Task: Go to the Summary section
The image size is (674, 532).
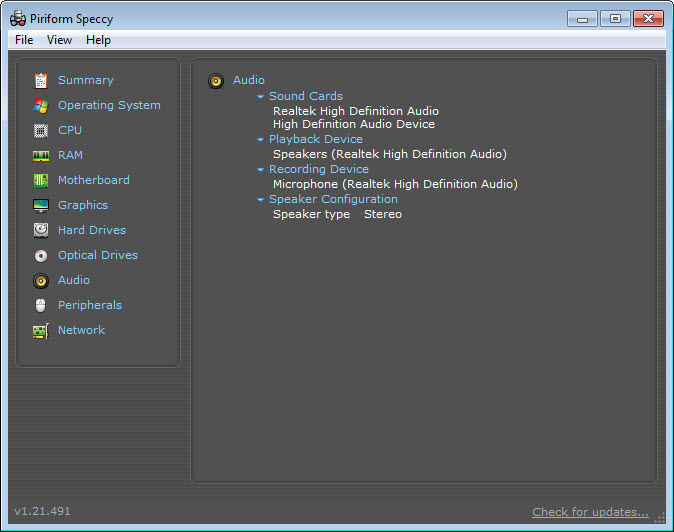Action: (86, 80)
